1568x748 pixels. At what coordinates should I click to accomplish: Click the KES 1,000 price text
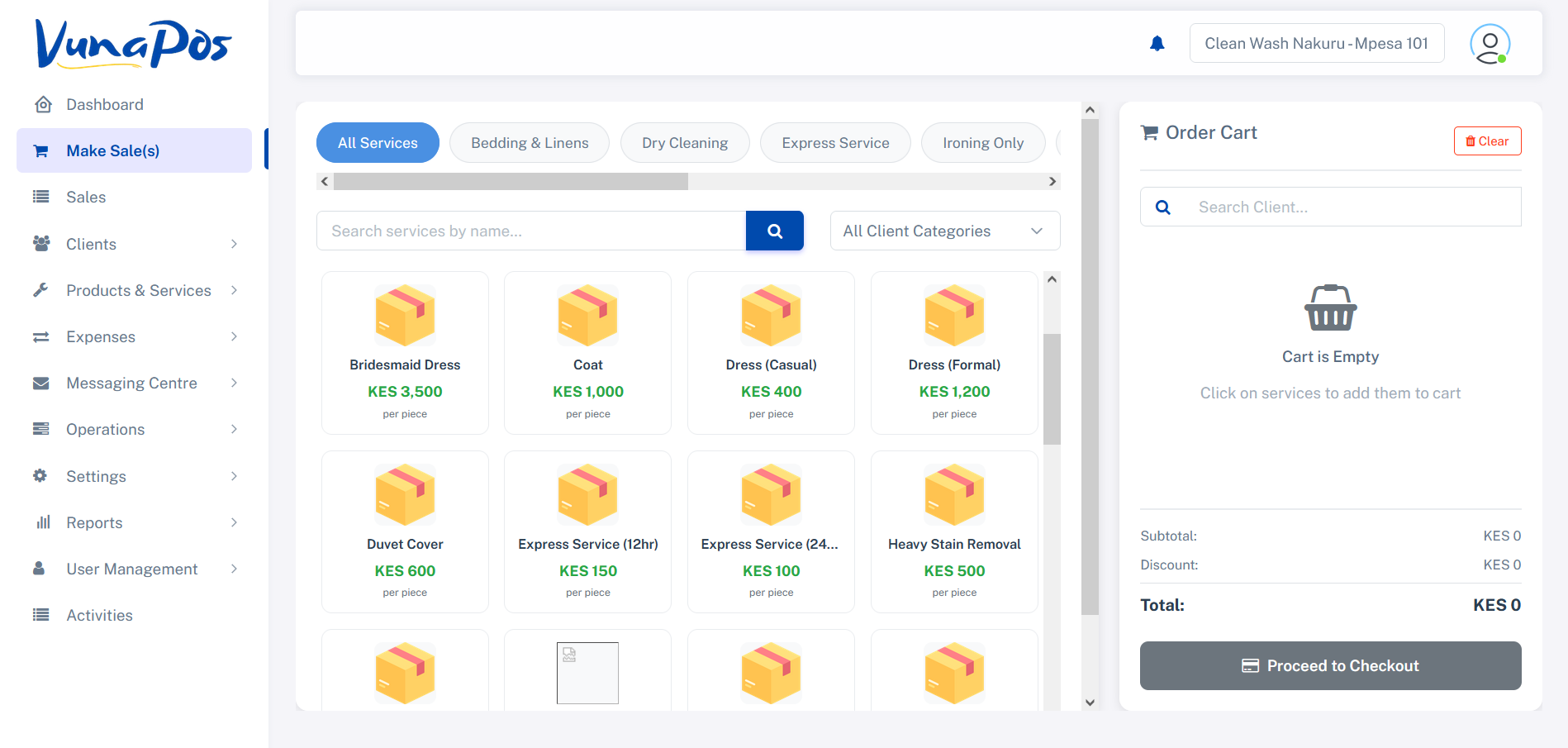(588, 392)
